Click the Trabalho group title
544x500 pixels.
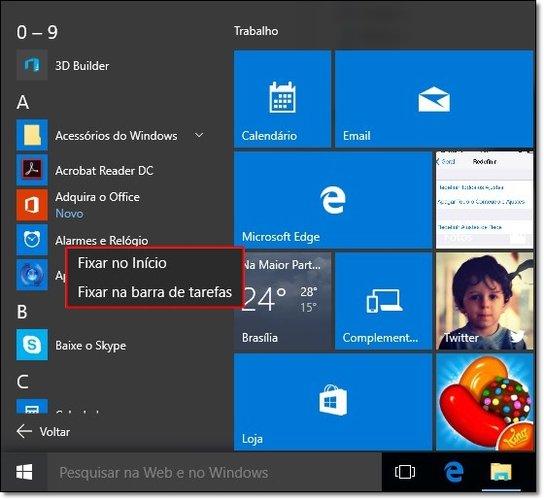[x=256, y=31]
